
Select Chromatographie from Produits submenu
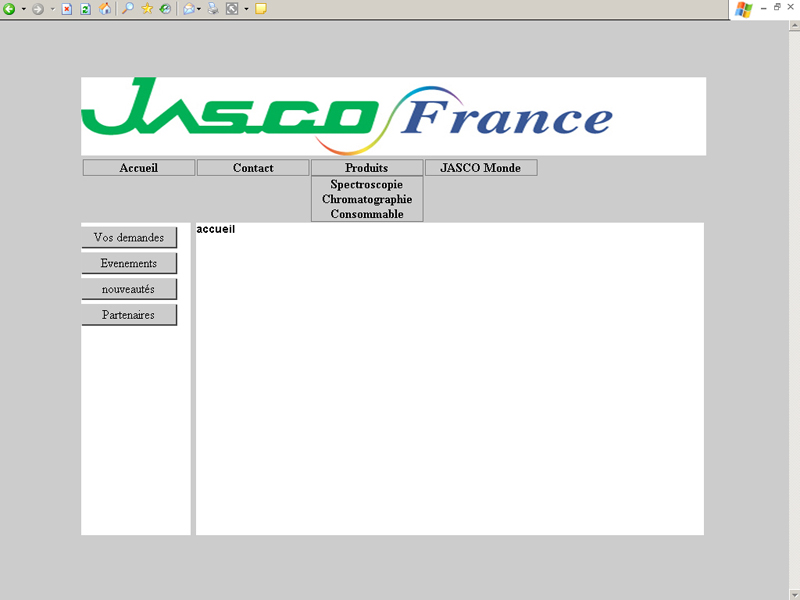point(367,199)
